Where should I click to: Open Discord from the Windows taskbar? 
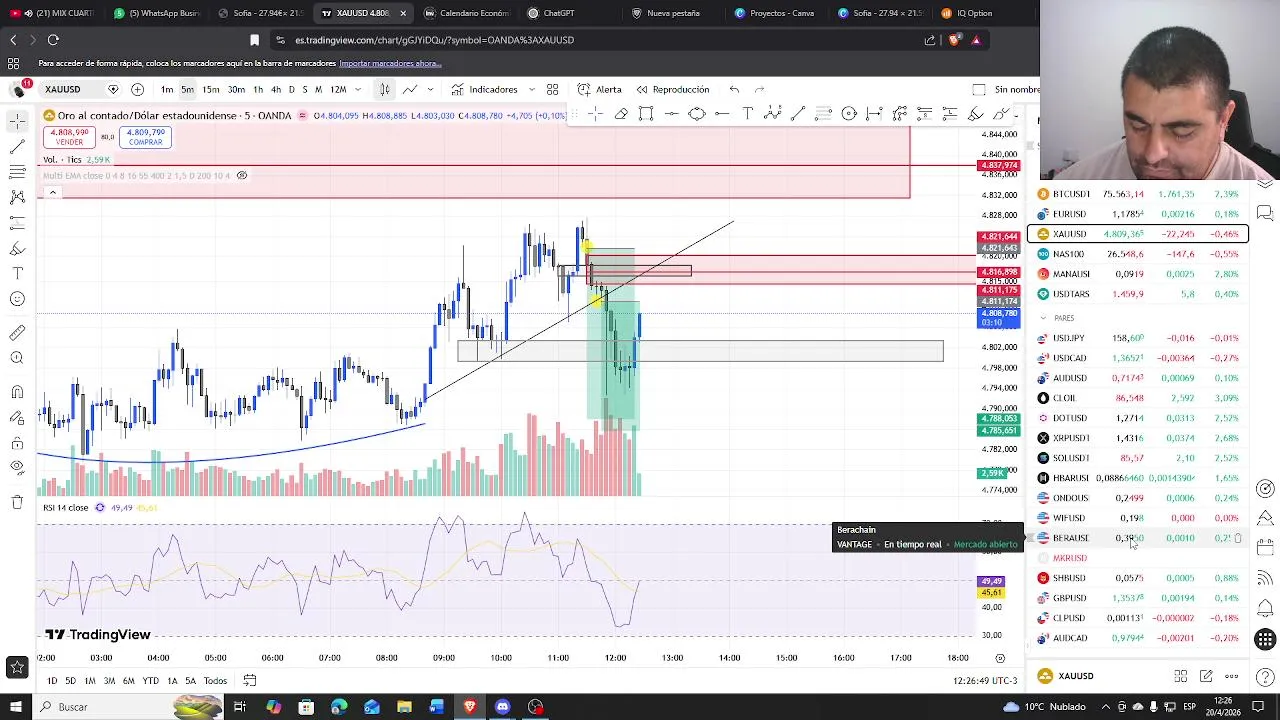(503, 707)
